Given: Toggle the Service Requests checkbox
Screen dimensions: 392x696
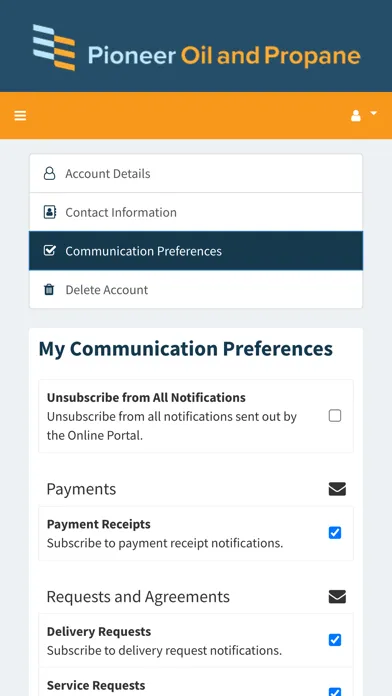Looking at the screenshot, I should pos(335,691).
